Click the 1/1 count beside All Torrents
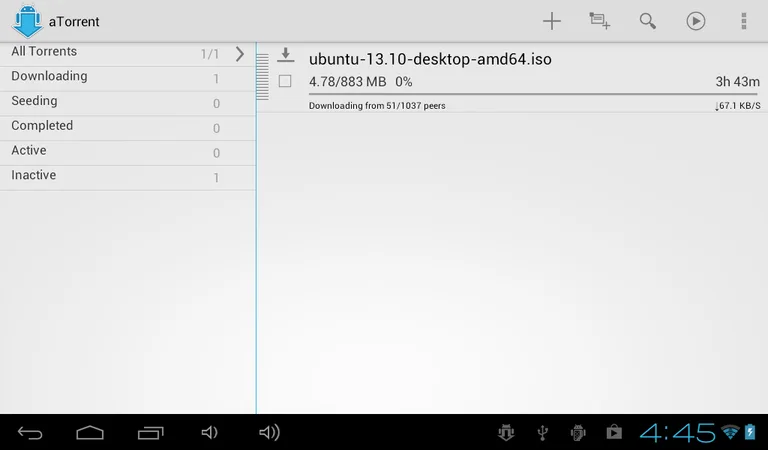768x450 pixels. [x=210, y=54]
